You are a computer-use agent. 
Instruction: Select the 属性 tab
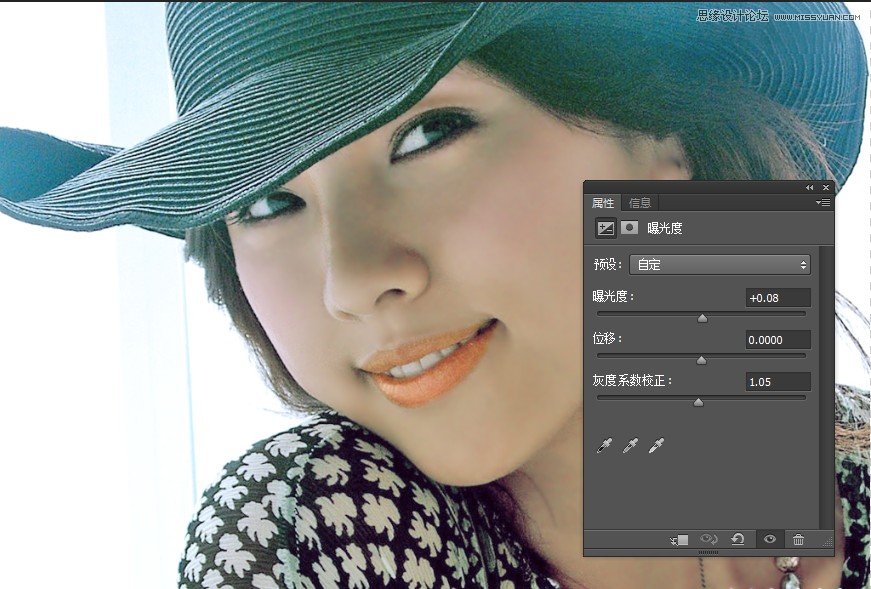click(x=605, y=203)
